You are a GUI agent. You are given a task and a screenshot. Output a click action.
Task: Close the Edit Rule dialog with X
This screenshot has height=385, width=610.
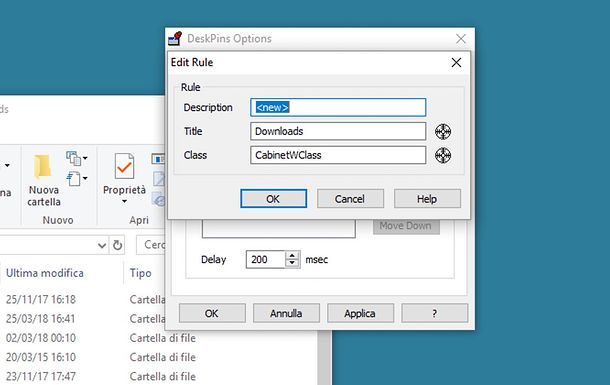tap(456, 63)
